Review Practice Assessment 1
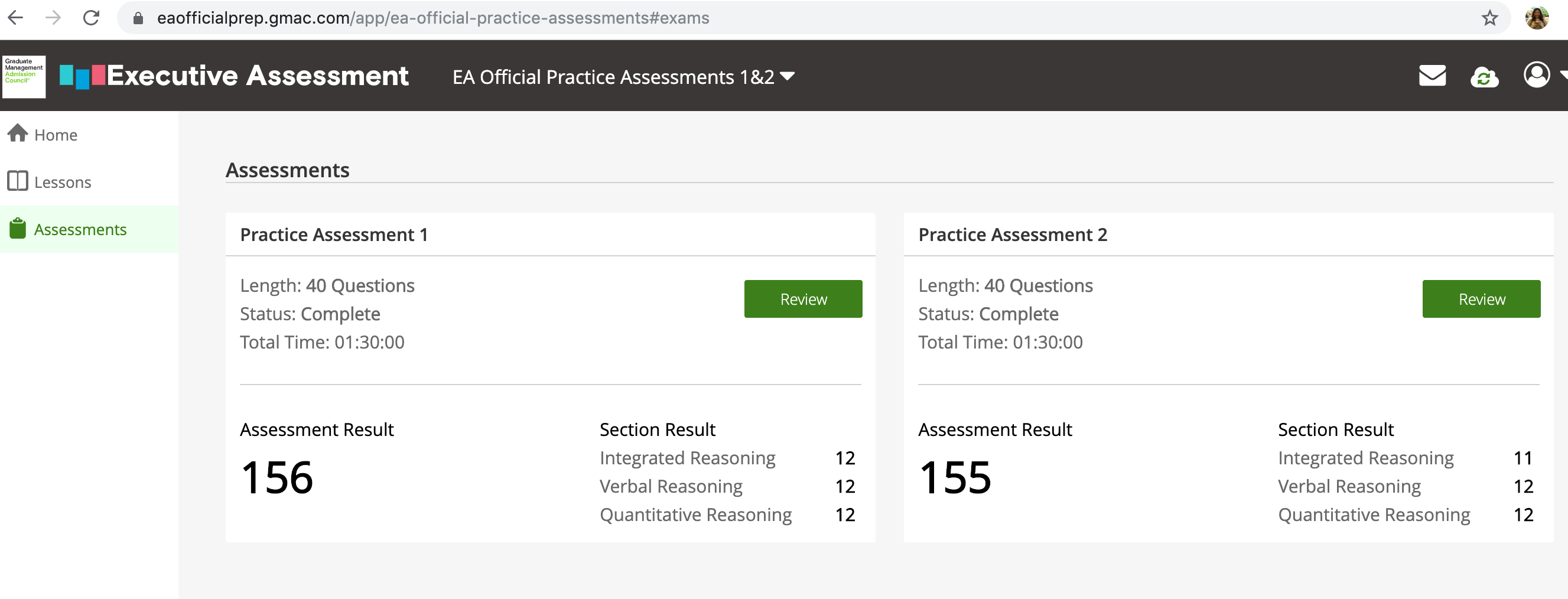Screen dimensions: 1568x599 tap(803, 299)
